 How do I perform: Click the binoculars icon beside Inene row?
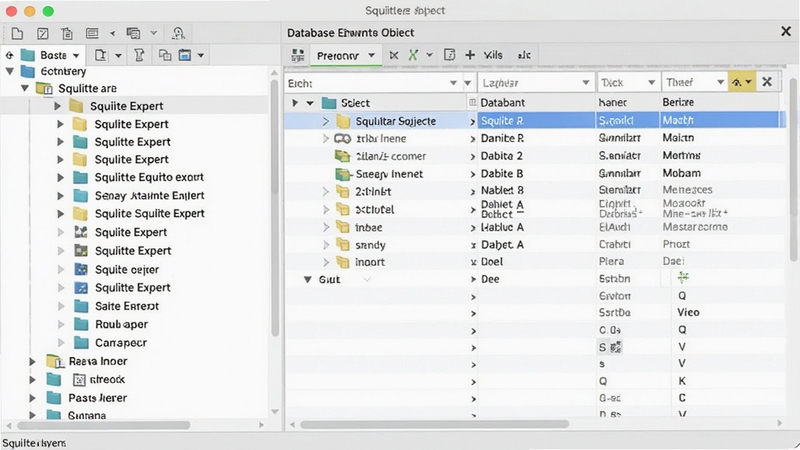pos(342,139)
